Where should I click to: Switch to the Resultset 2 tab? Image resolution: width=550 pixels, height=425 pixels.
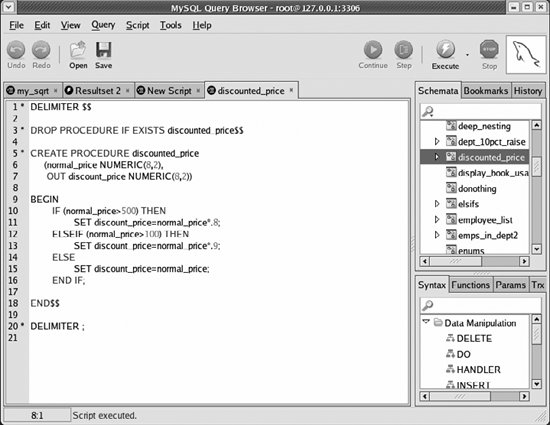point(98,91)
